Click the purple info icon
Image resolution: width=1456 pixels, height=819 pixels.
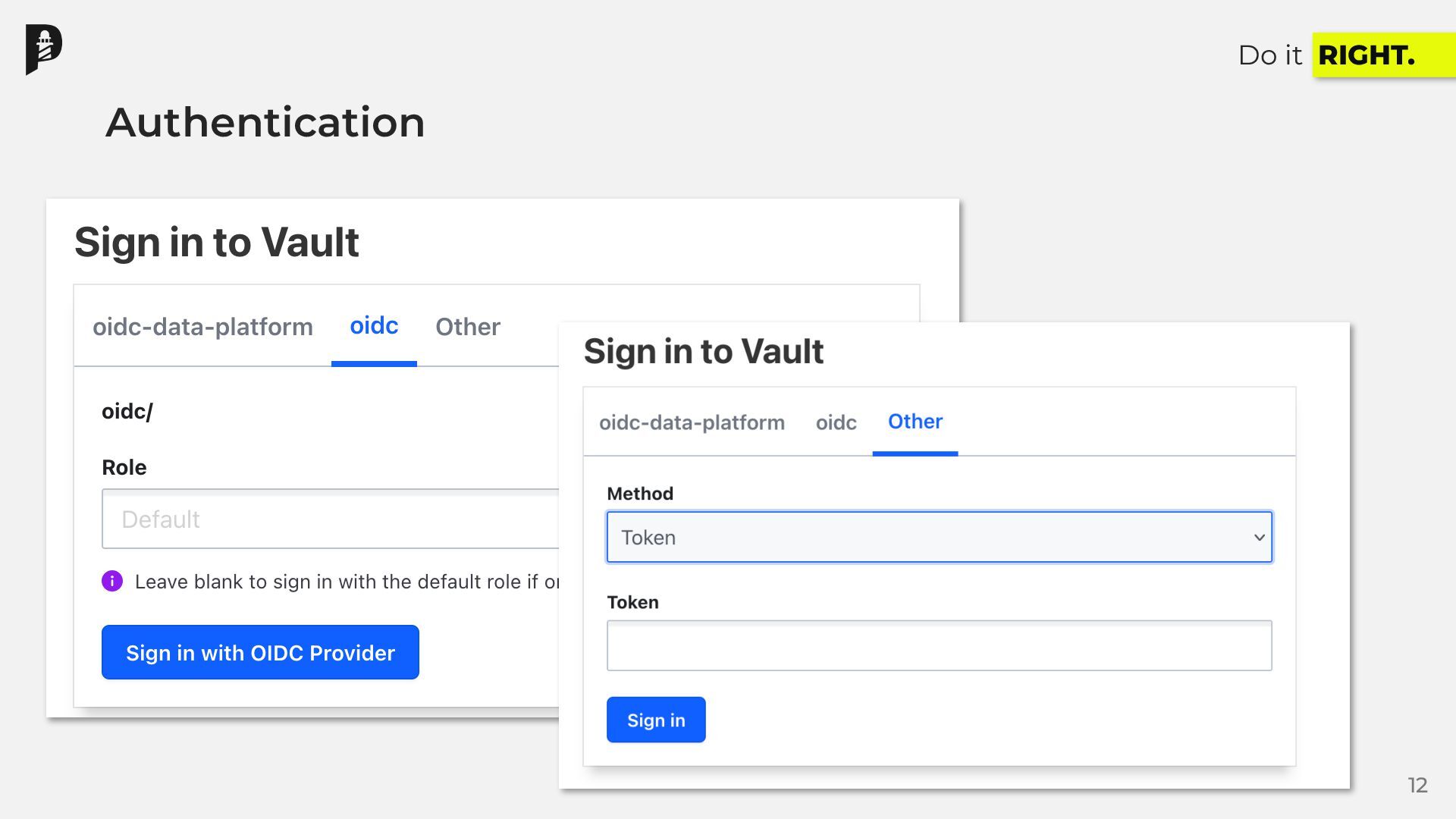click(x=112, y=582)
